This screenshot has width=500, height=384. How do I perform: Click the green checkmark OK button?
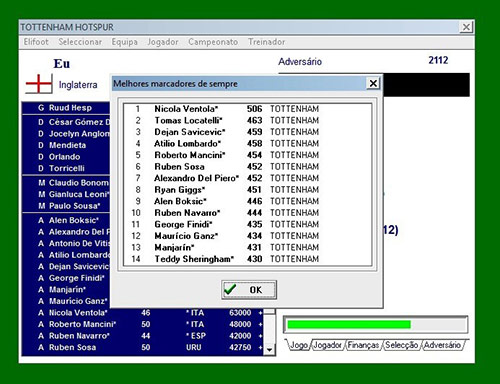pos(249,290)
